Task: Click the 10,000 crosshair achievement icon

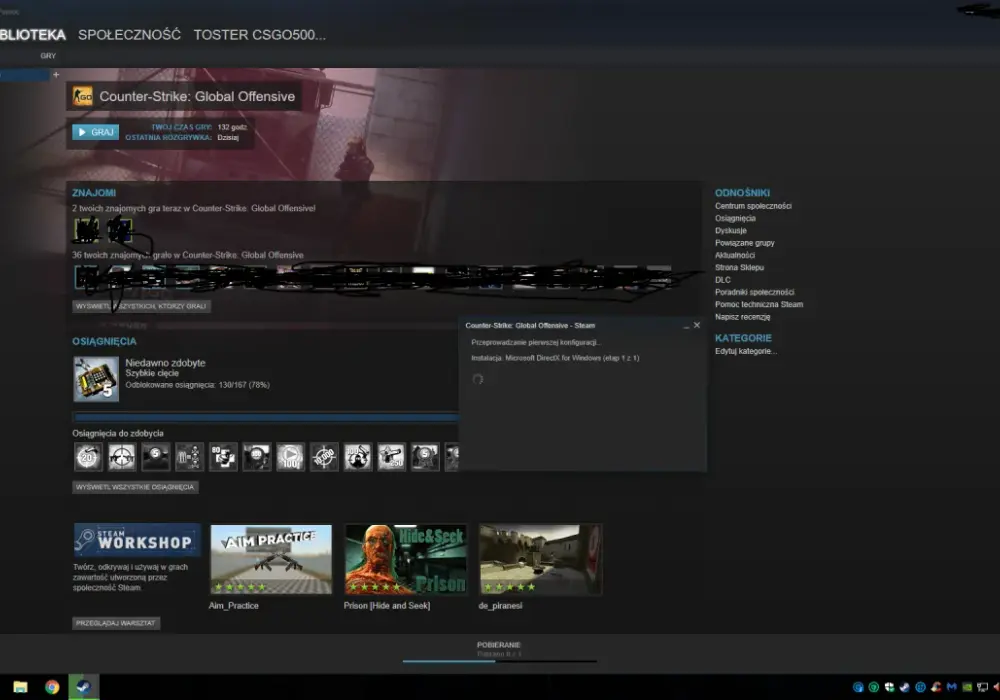Action: (324, 456)
